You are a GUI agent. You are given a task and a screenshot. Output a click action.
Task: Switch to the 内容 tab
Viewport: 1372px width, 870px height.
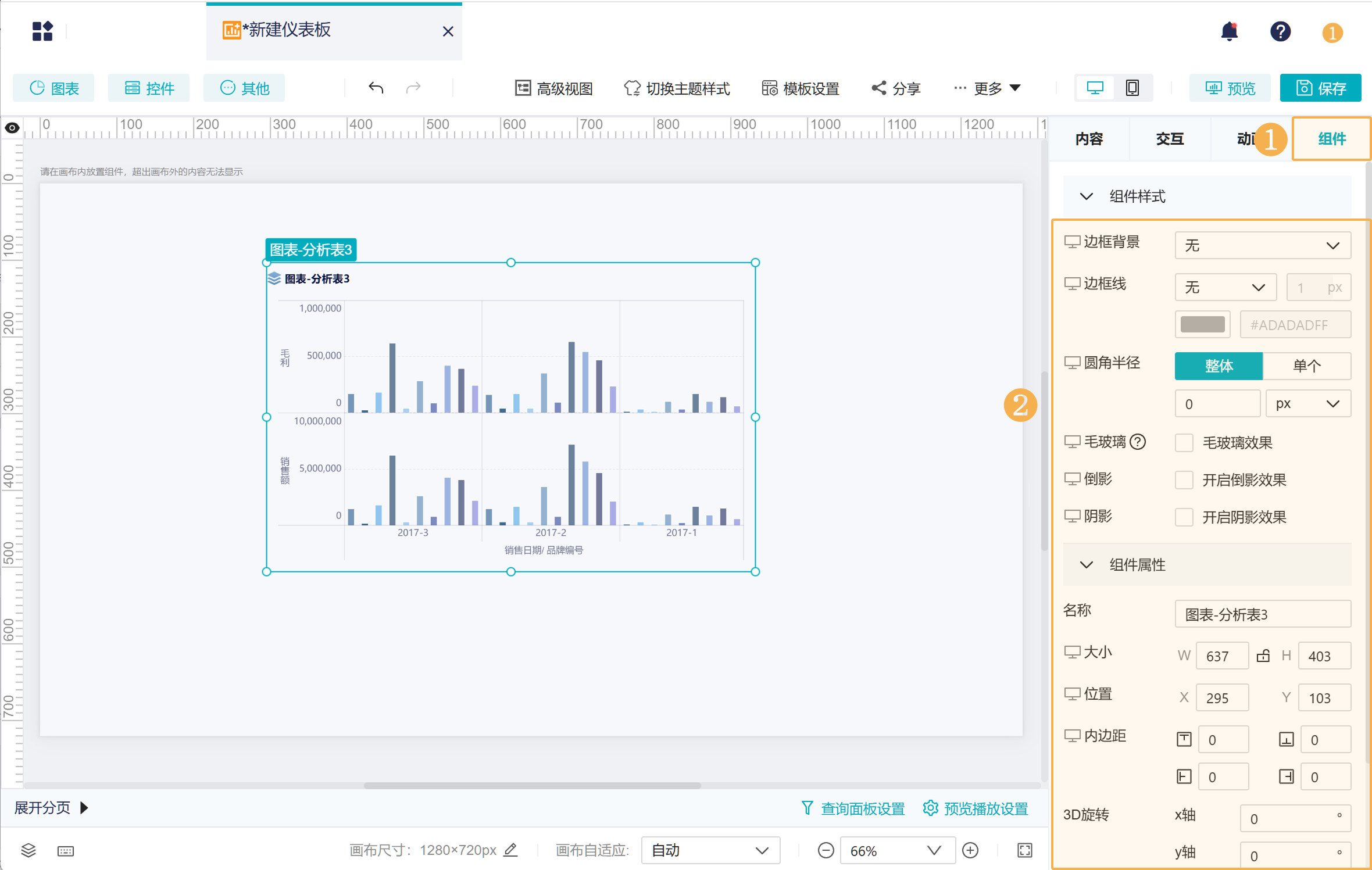(x=1089, y=139)
